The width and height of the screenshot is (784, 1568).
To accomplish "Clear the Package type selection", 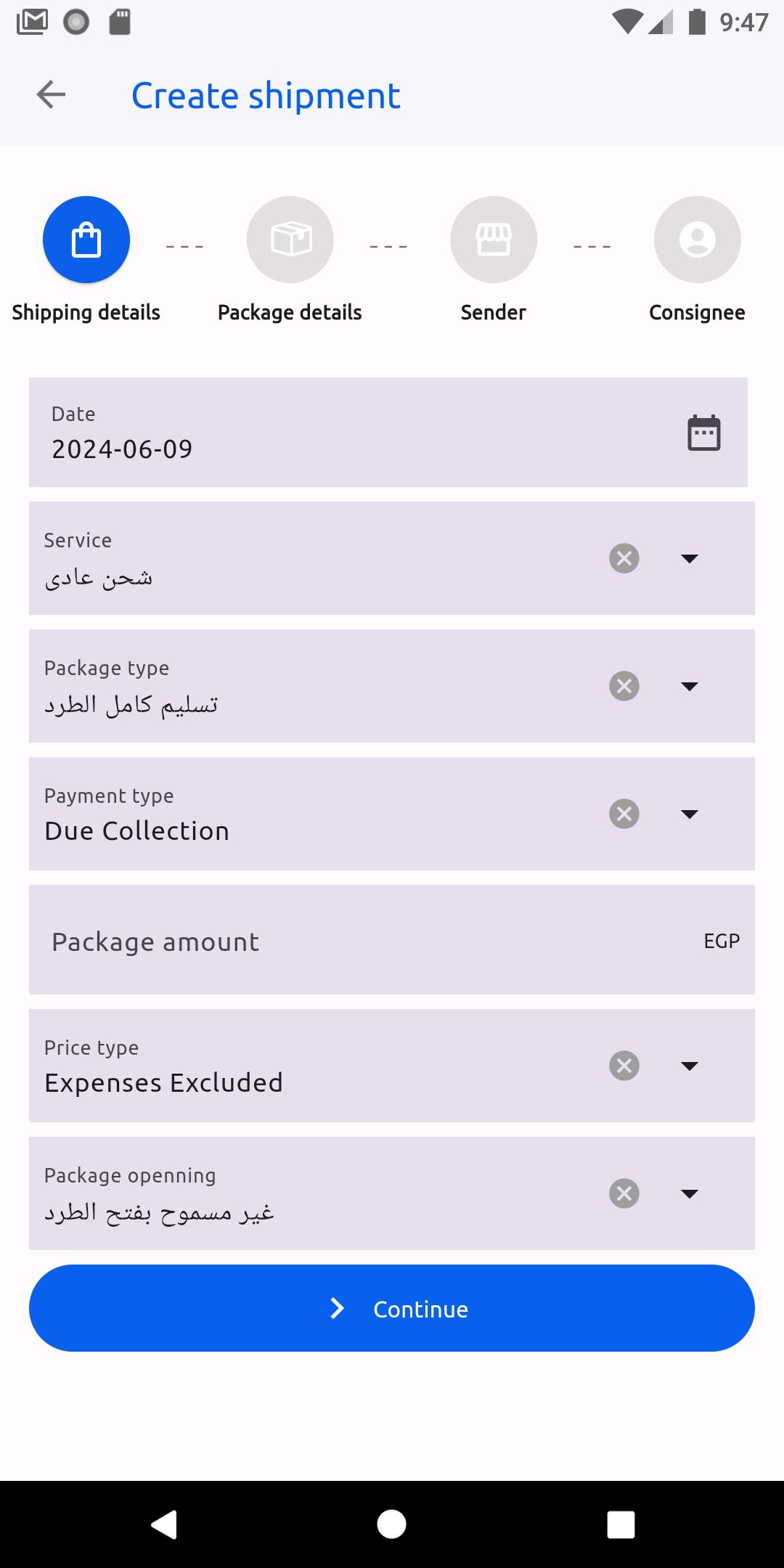I will pos(624,686).
